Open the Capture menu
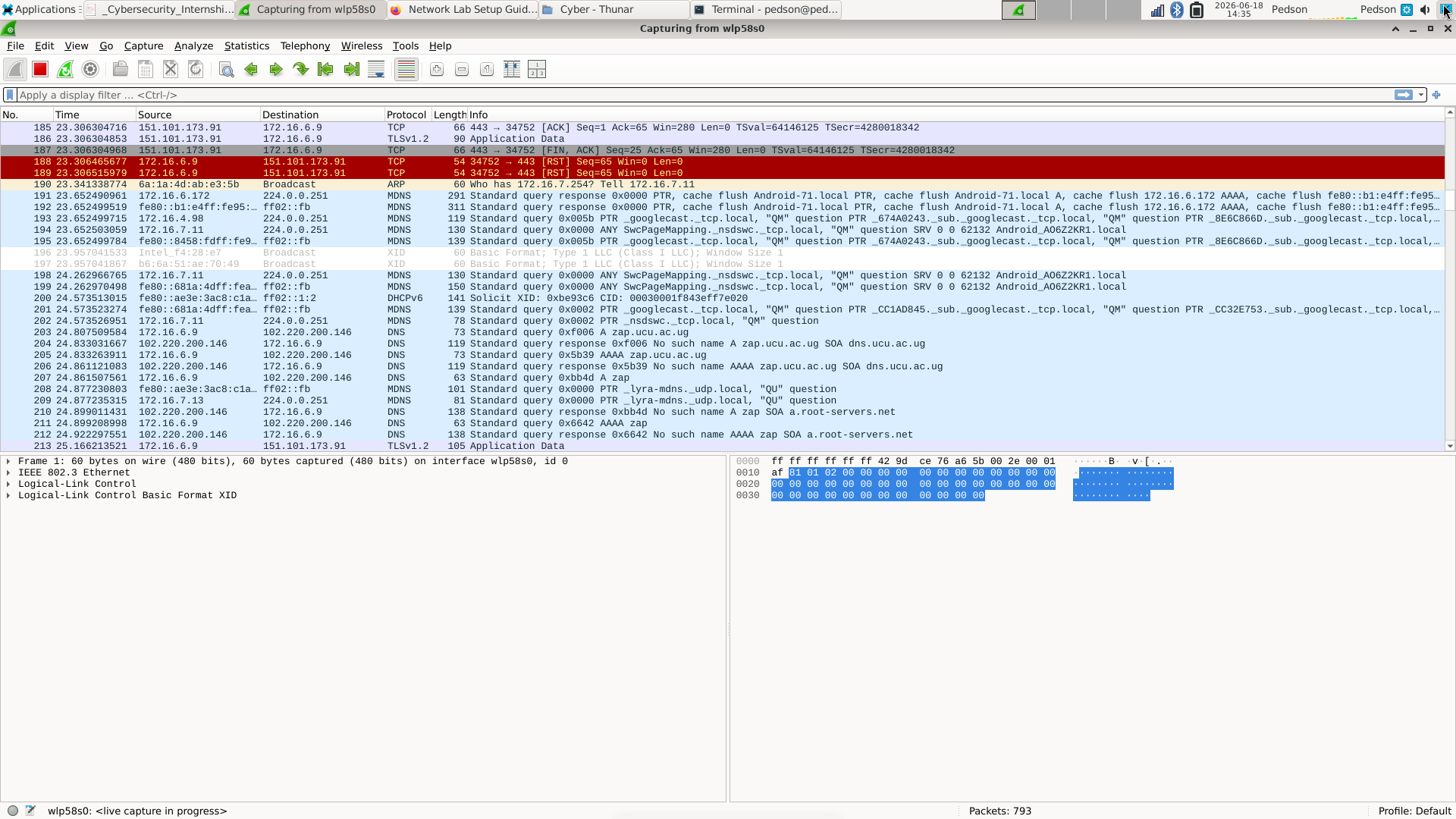This screenshot has width=1456, height=819. click(143, 46)
